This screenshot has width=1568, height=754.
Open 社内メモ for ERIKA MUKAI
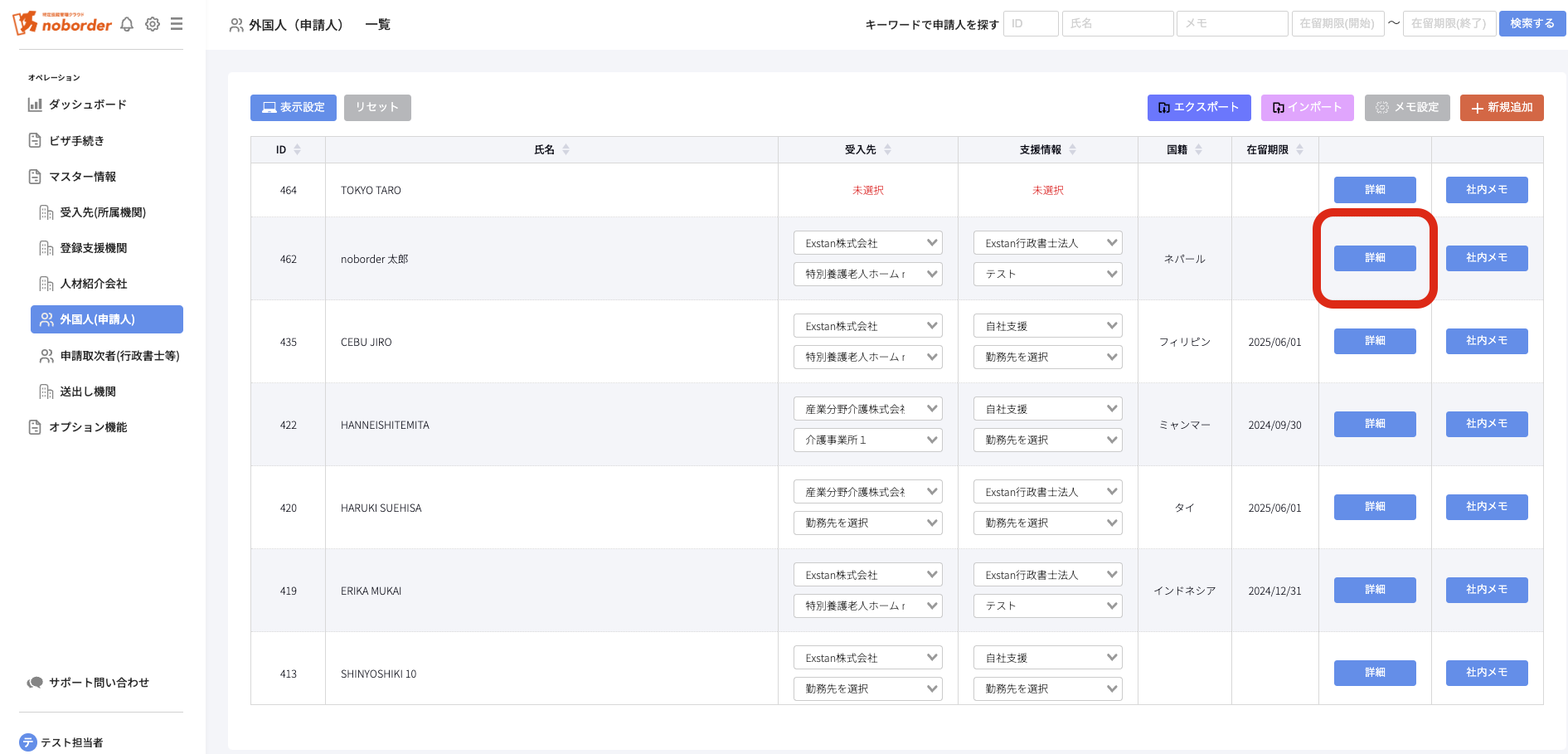click(x=1486, y=590)
